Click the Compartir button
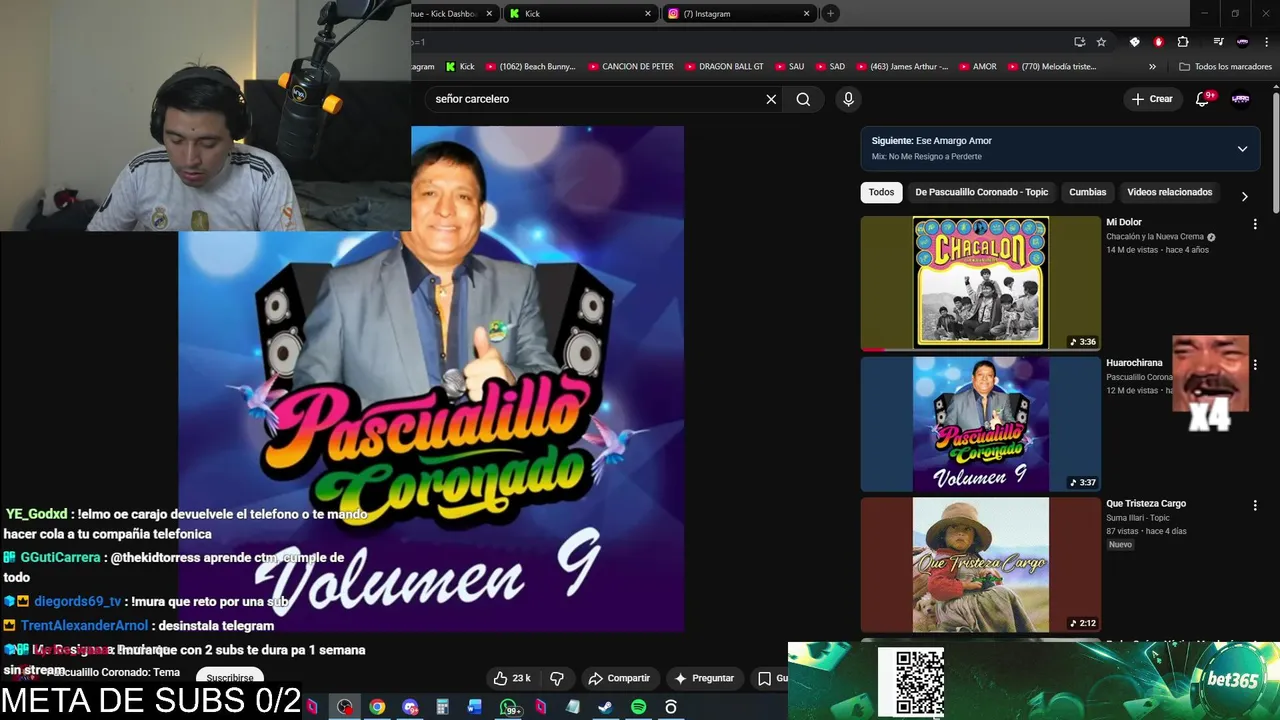 tap(619, 678)
